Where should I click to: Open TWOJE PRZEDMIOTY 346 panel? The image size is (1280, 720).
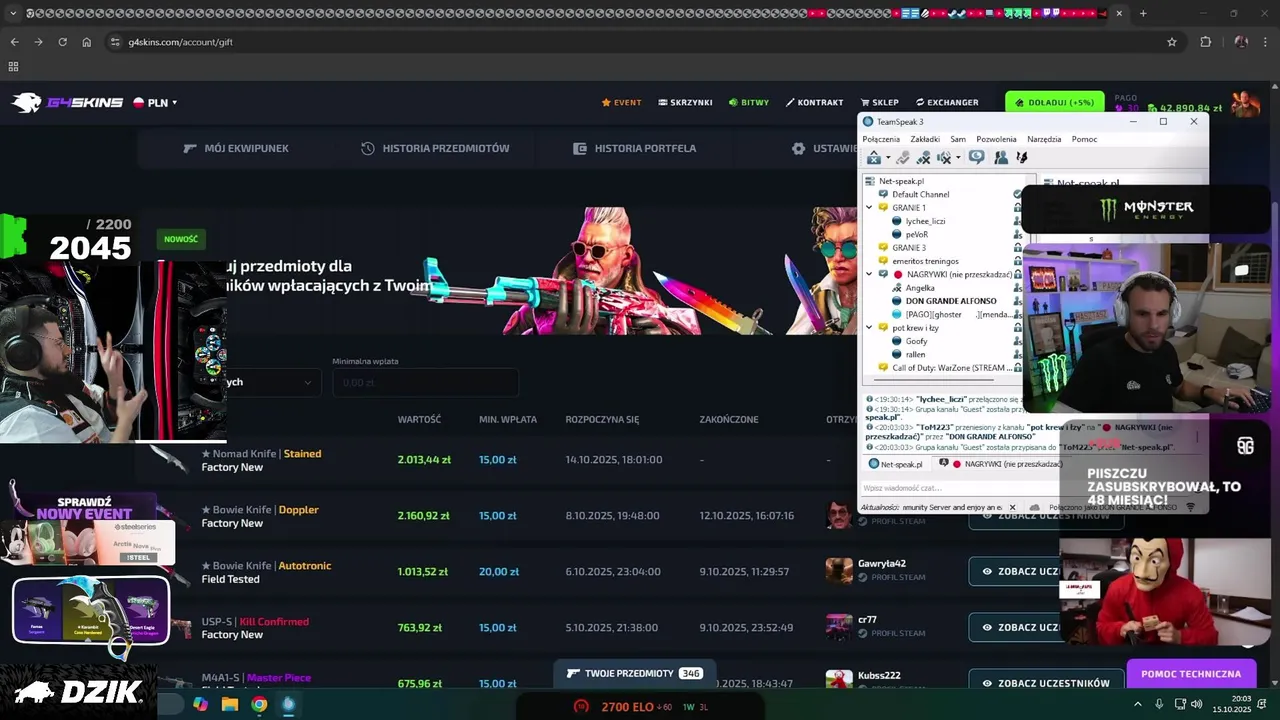[634, 673]
